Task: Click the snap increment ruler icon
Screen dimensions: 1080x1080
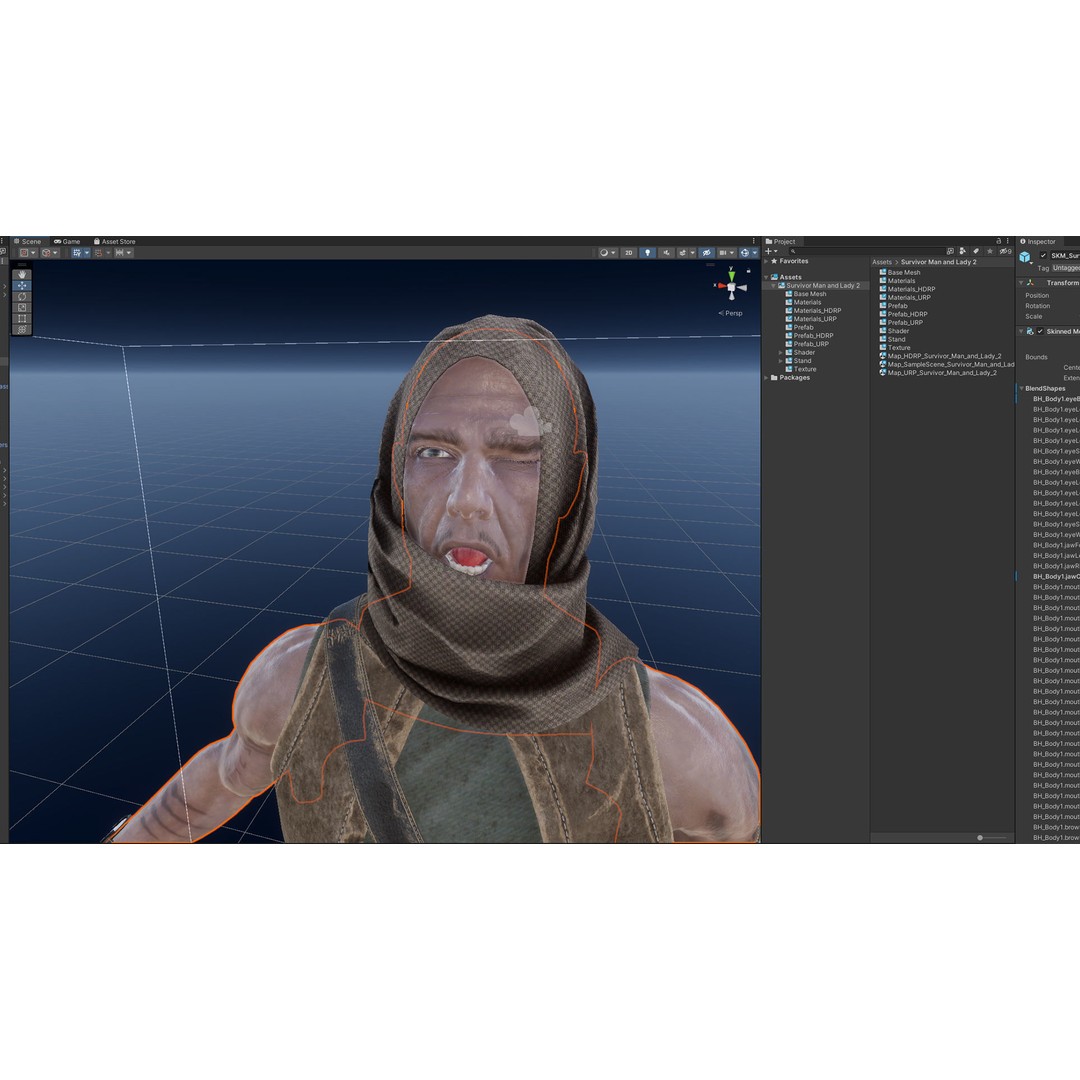Action: (x=119, y=253)
